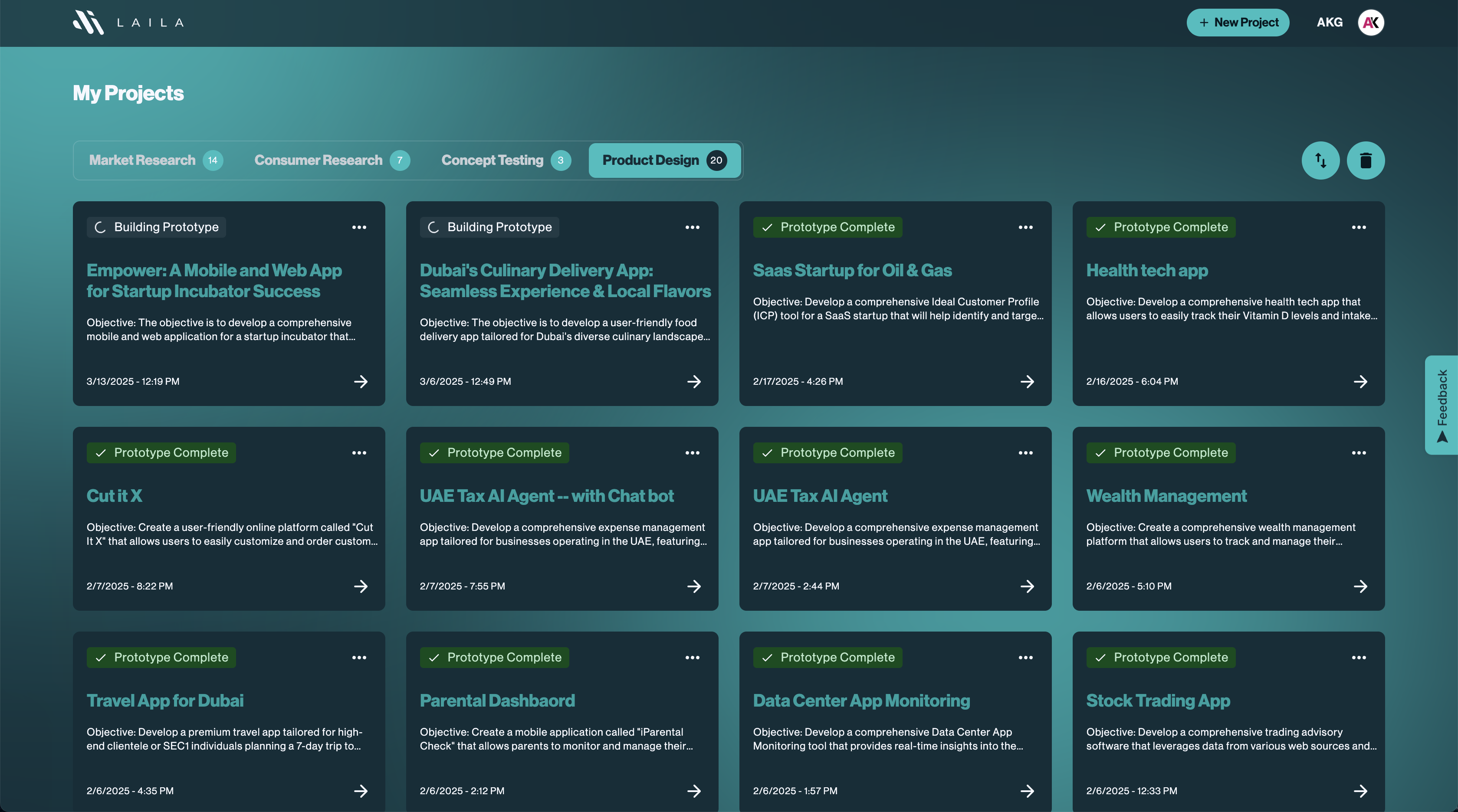Open three-dot menu on Dubai's Culinary card
This screenshot has height=812, width=1458.
[692, 227]
